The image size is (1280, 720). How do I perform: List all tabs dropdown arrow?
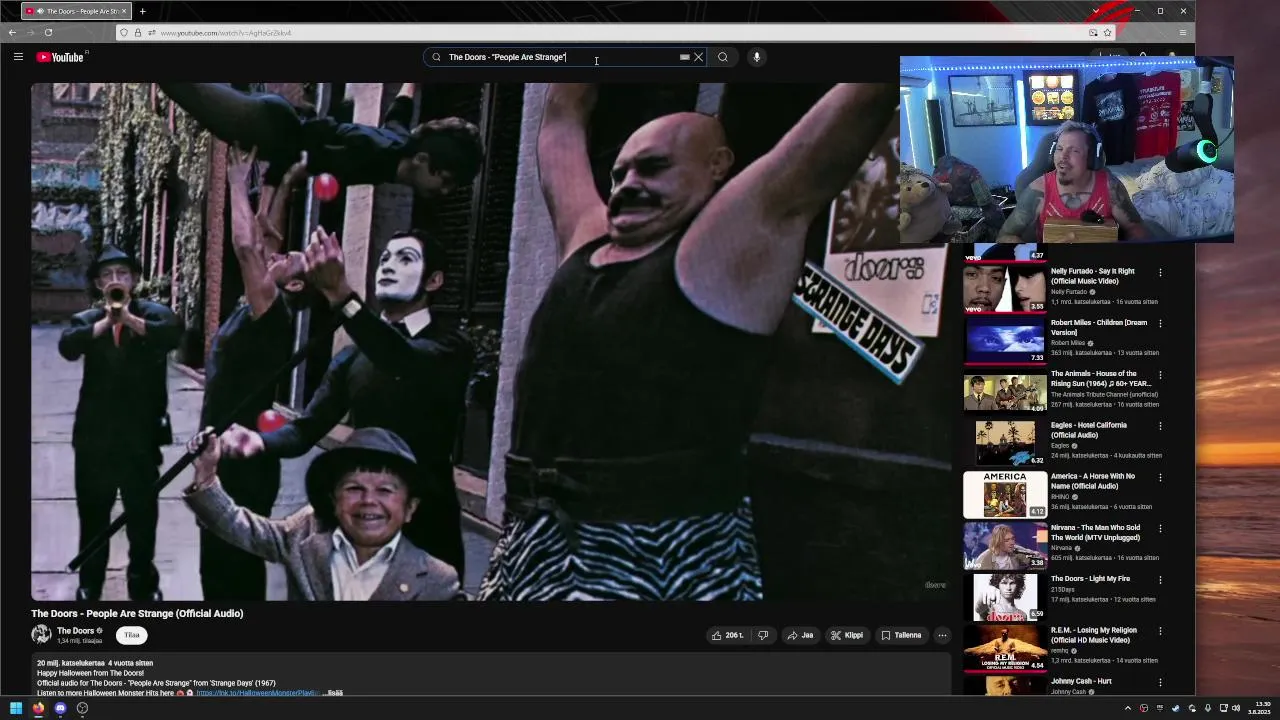[x=1096, y=11]
